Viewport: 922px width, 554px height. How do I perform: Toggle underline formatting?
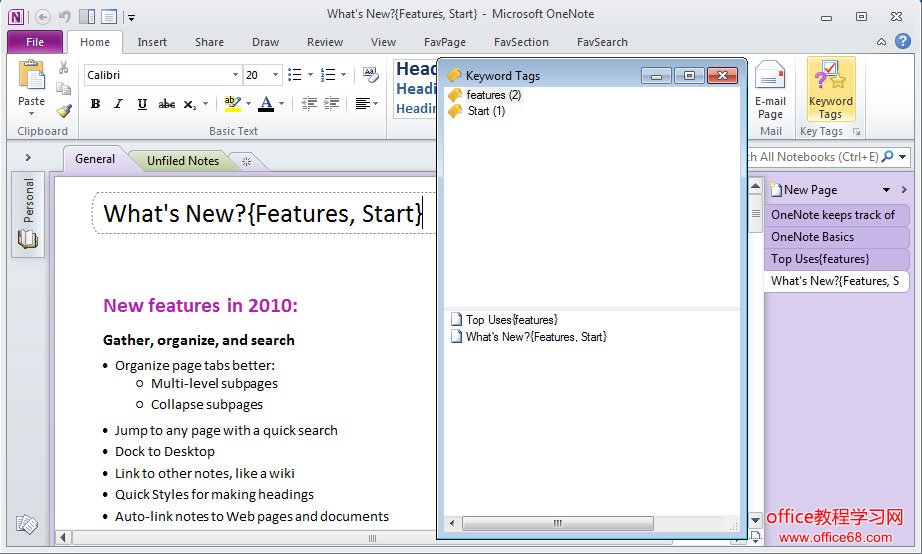(142, 104)
